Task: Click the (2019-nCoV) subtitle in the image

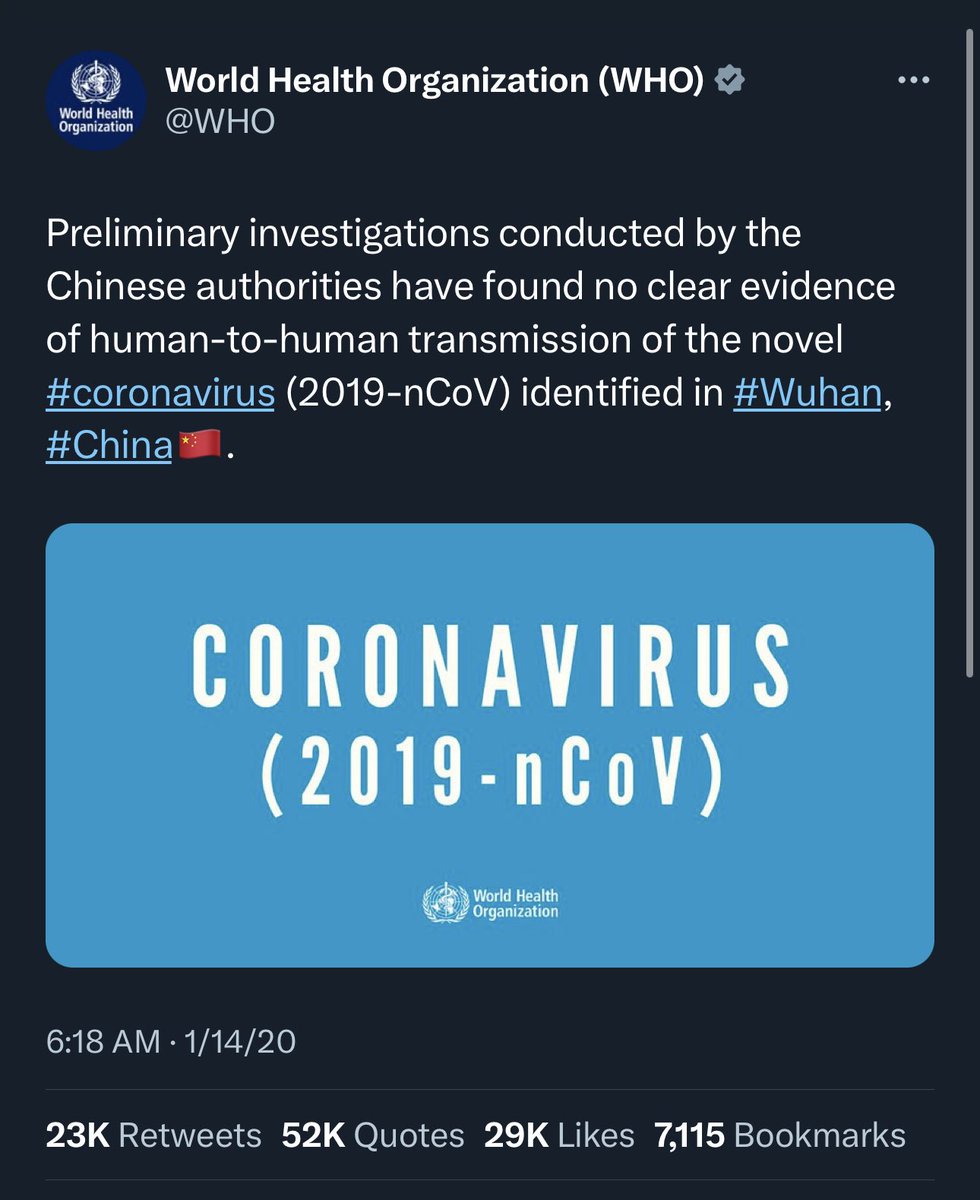Action: pyautogui.click(x=490, y=776)
